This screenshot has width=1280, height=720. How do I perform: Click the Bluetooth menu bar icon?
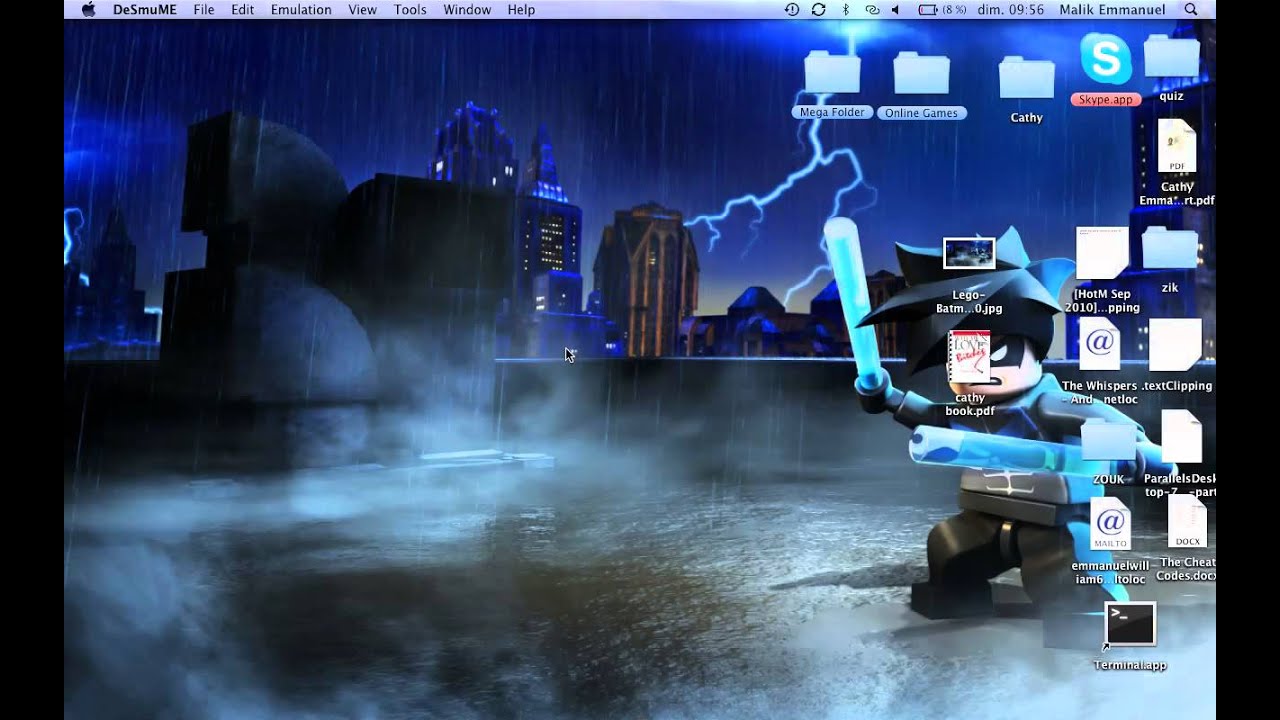tap(845, 9)
